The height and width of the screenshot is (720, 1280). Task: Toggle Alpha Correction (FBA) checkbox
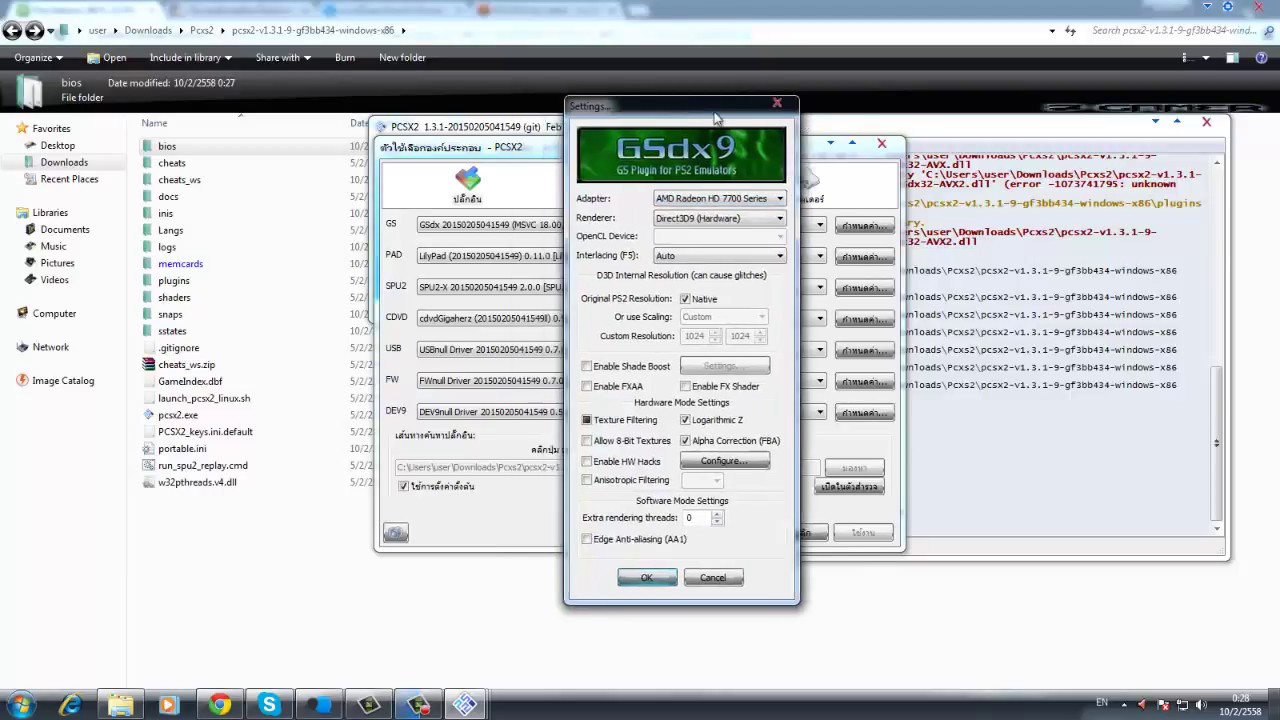coord(685,441)
